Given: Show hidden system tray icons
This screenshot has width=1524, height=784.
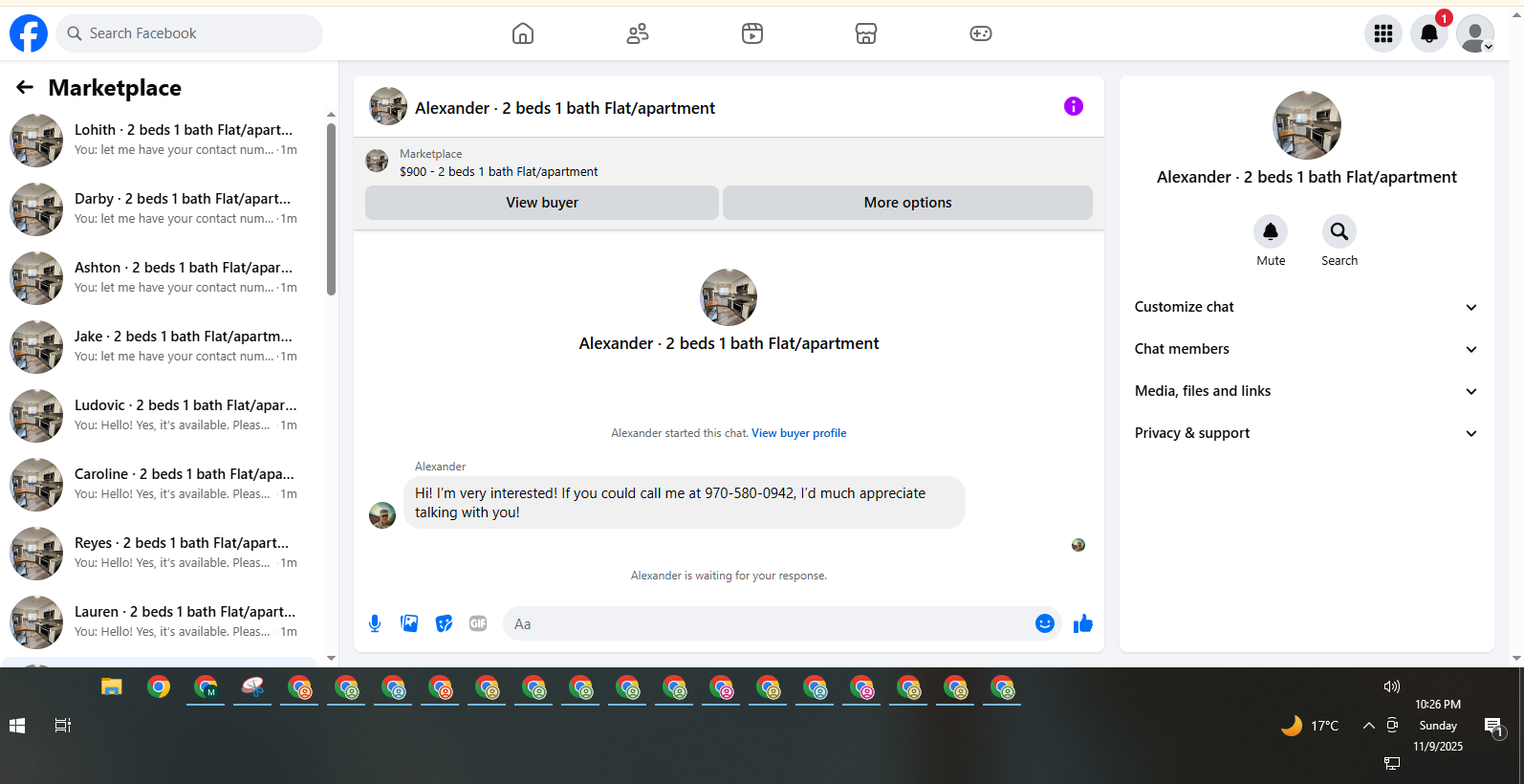Looking at the screenshot, I should (1369, 726).
